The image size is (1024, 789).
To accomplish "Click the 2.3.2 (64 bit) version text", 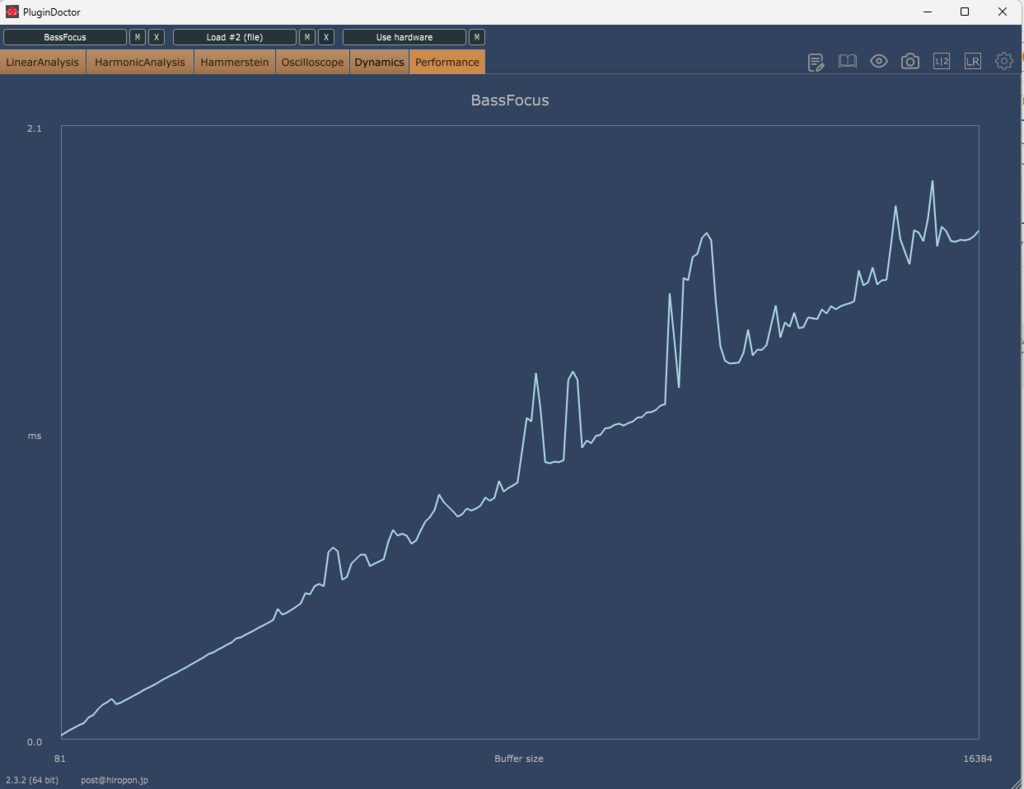I will point(32,780).
